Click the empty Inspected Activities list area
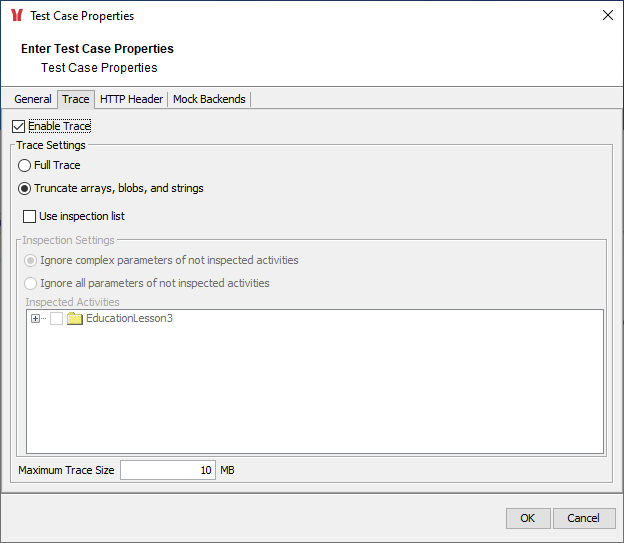 [x=314, y=400]
